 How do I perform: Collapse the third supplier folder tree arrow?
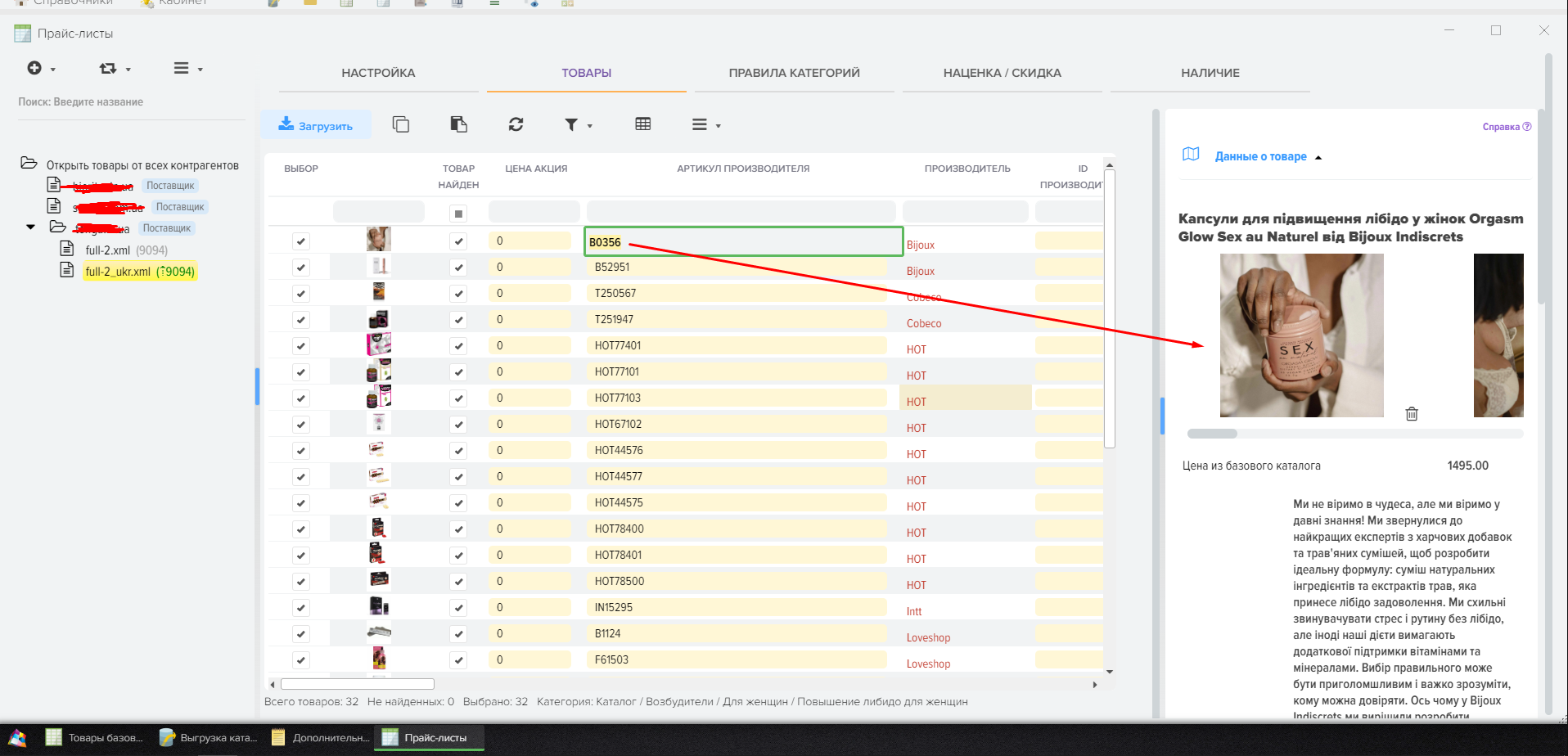click(31, 227)
